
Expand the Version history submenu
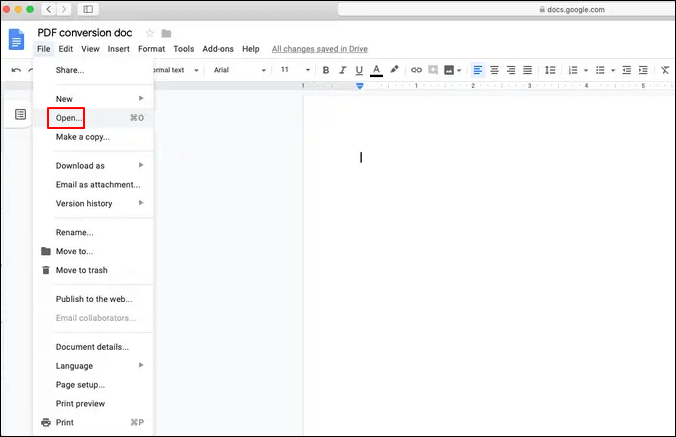[93, 203]
